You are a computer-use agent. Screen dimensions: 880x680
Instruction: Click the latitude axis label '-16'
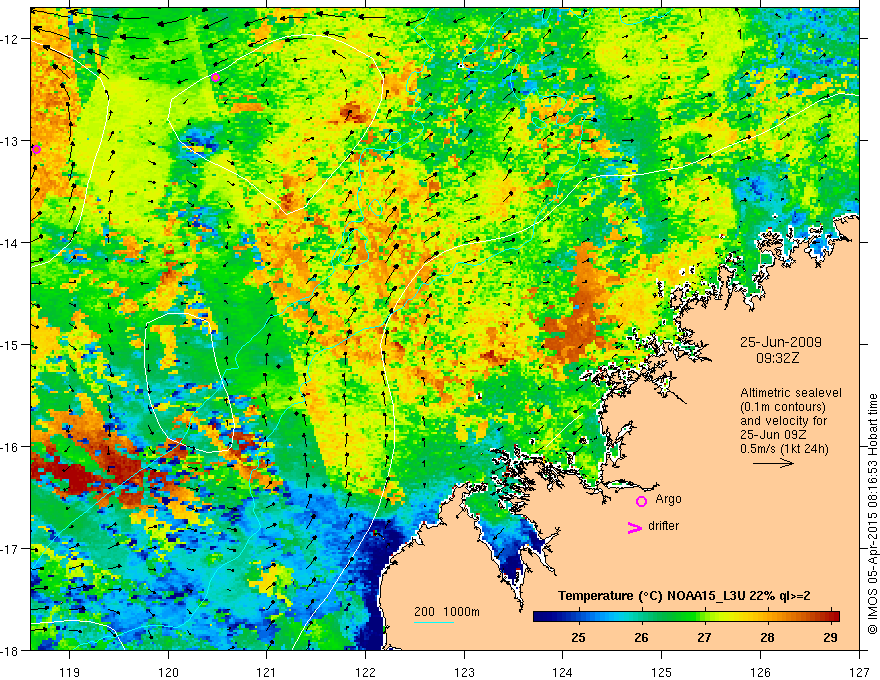(10, 447)
